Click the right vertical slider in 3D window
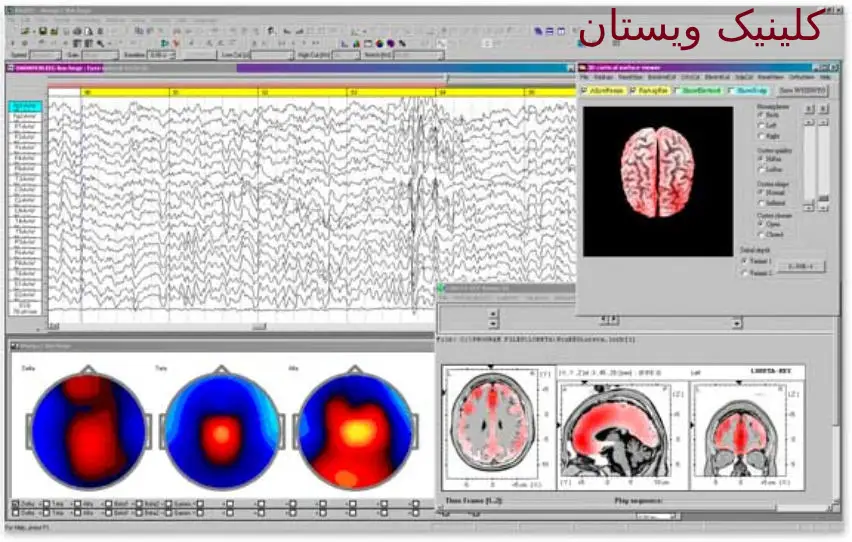Screen dimensions: 852x542 click(824, 163)
